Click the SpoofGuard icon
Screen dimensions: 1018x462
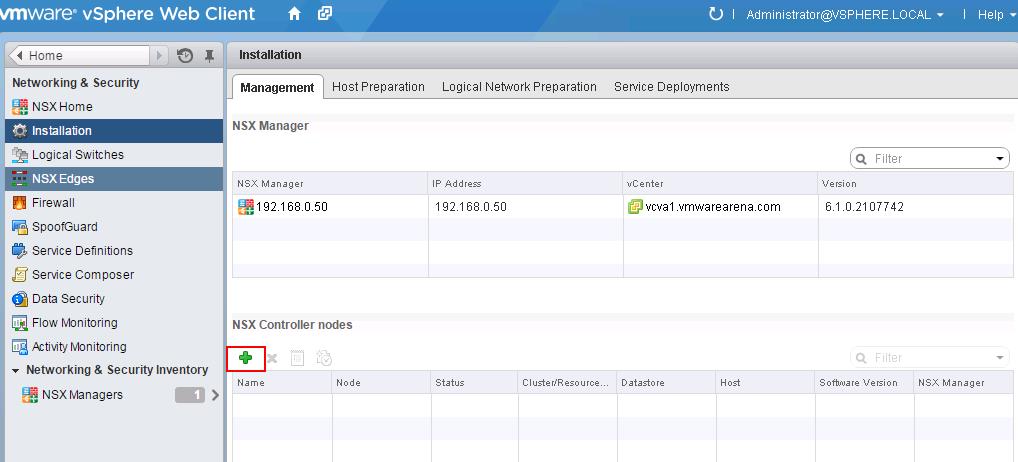tap(20, 227)
